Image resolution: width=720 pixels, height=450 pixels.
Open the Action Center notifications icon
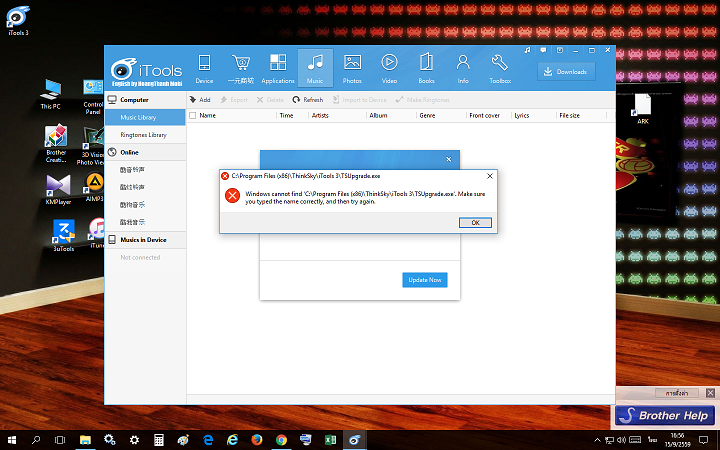tap(703, 440)
